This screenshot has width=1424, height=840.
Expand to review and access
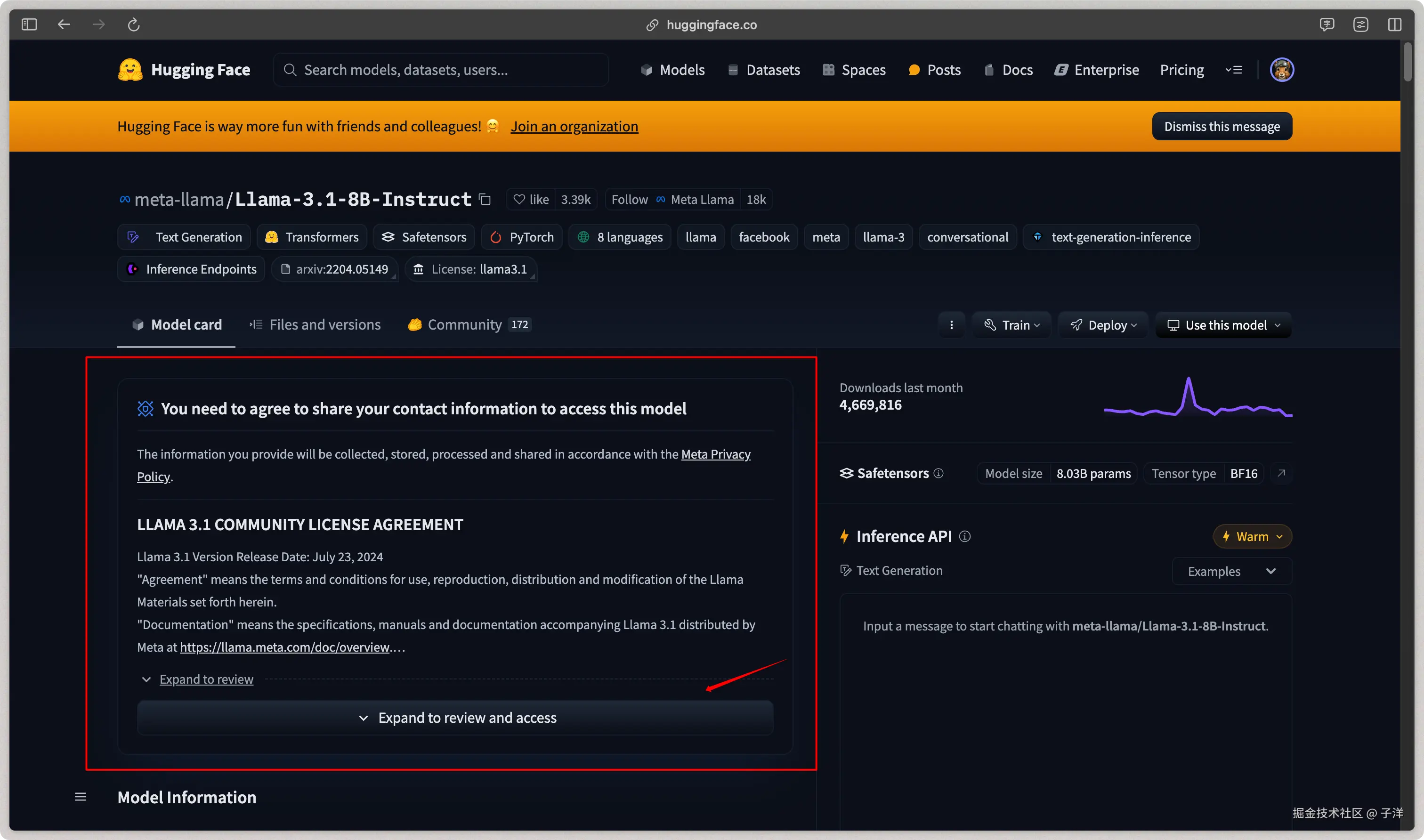455,718
